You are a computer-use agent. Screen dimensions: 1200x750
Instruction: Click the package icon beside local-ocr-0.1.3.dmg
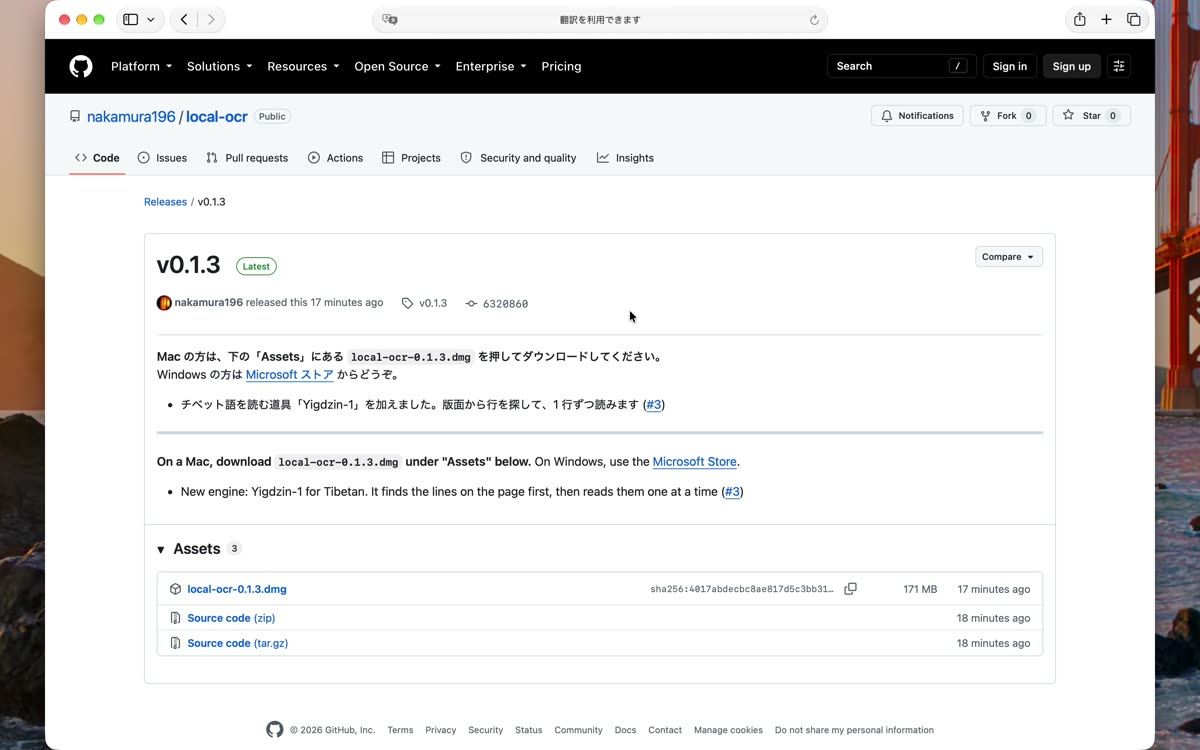click(x=175, y=589)
